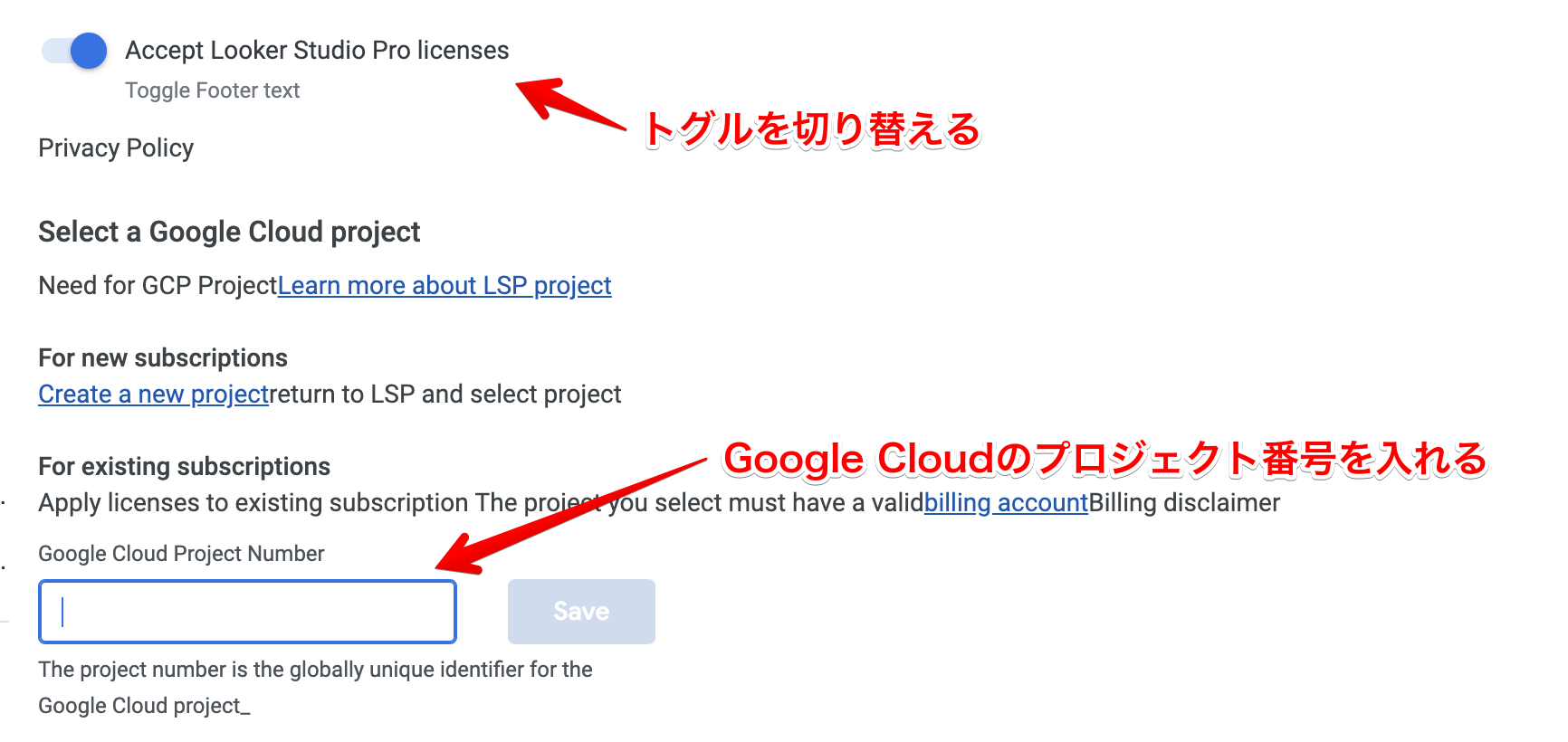
Task: Click the red "トグルを切り替える" annotation
Action: click(x=811, y=130)
